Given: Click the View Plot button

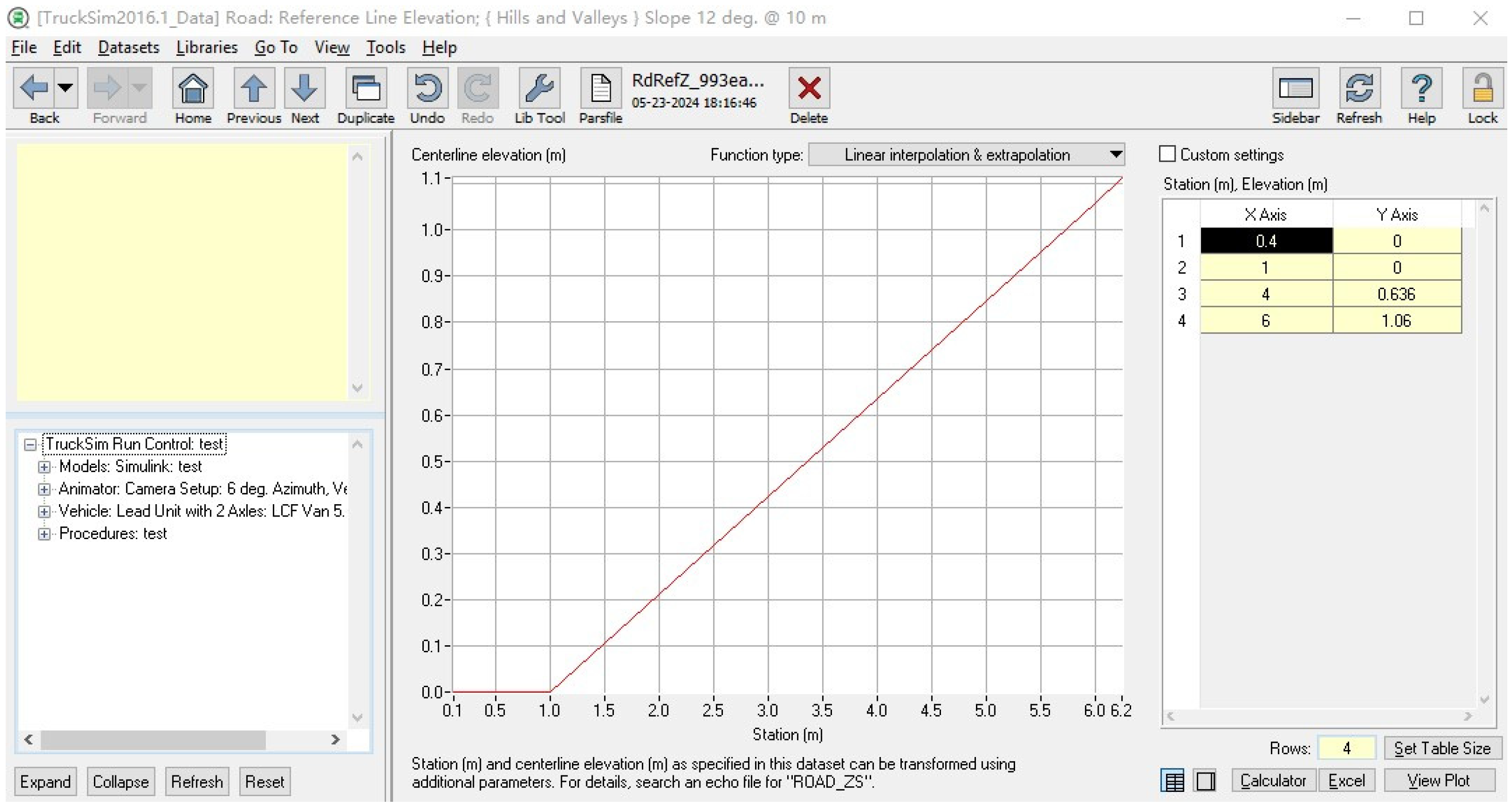Looking at the screenshot, I should (1438, 781).
